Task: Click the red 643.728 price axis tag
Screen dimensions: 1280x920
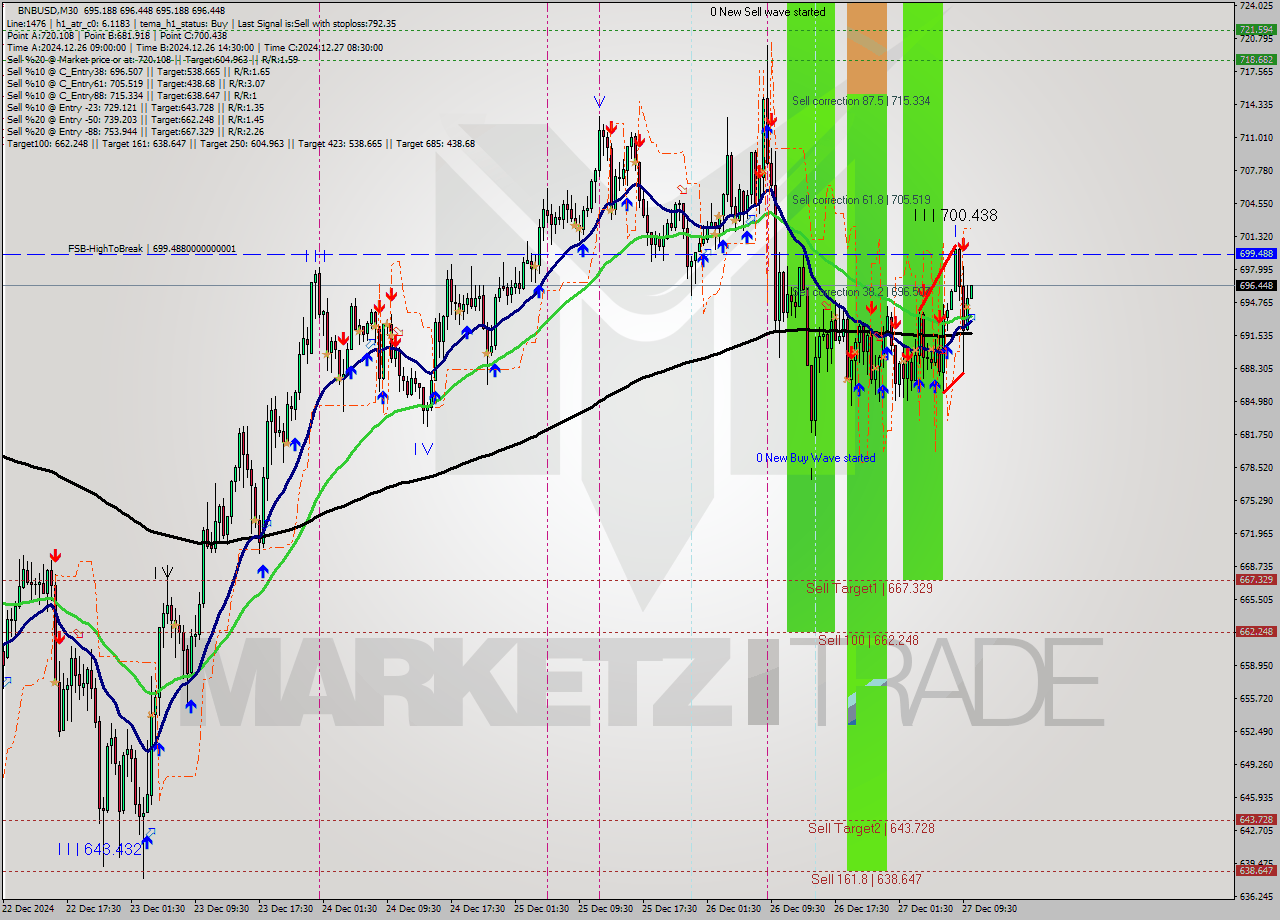Action: point(1256,819)
